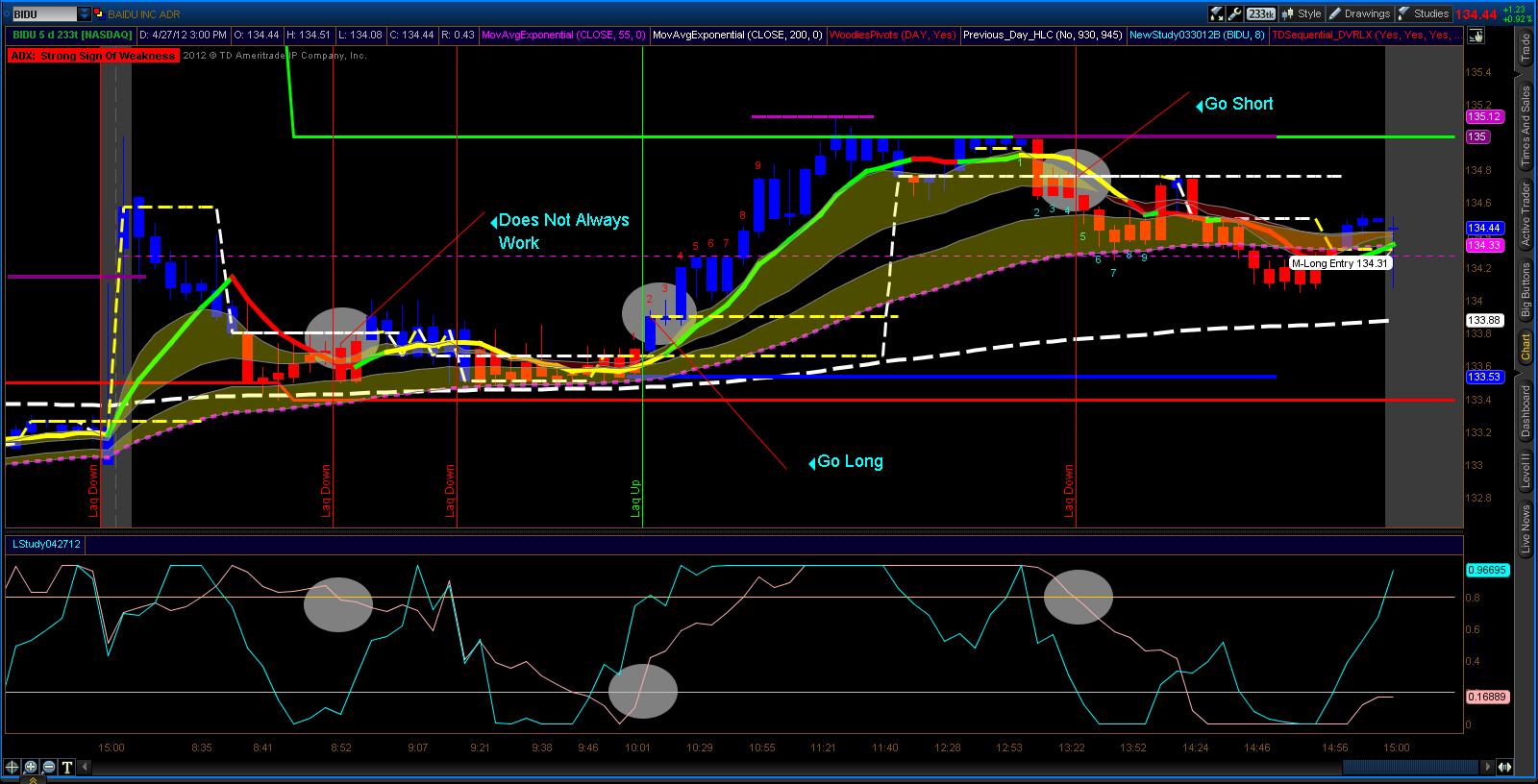Click the Laq Up vertical marker label
This screenshot has height=784, width=1538.
(x=635, y=498)
